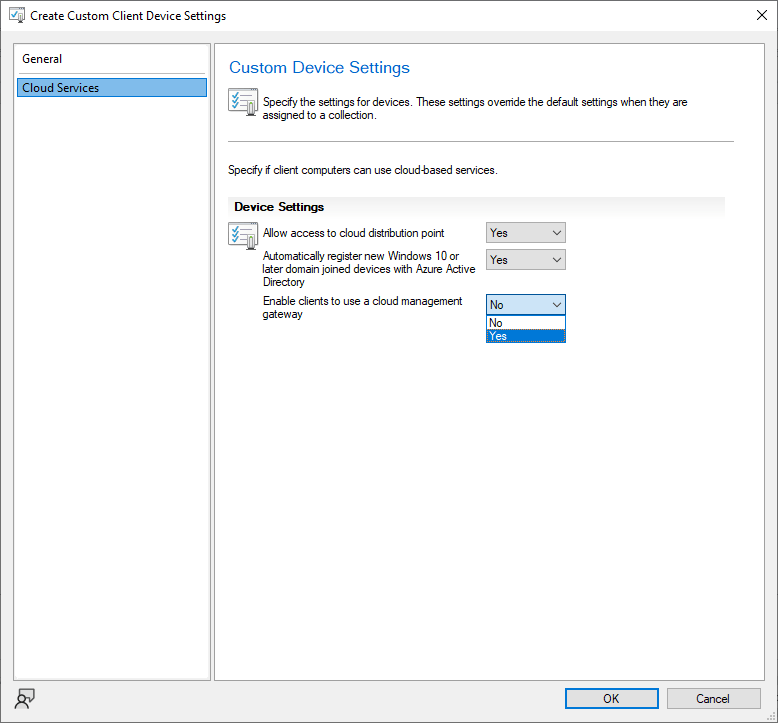Click the checklist icon under Device Settings
The image size is (778, 723).
[x=243, y=235]
